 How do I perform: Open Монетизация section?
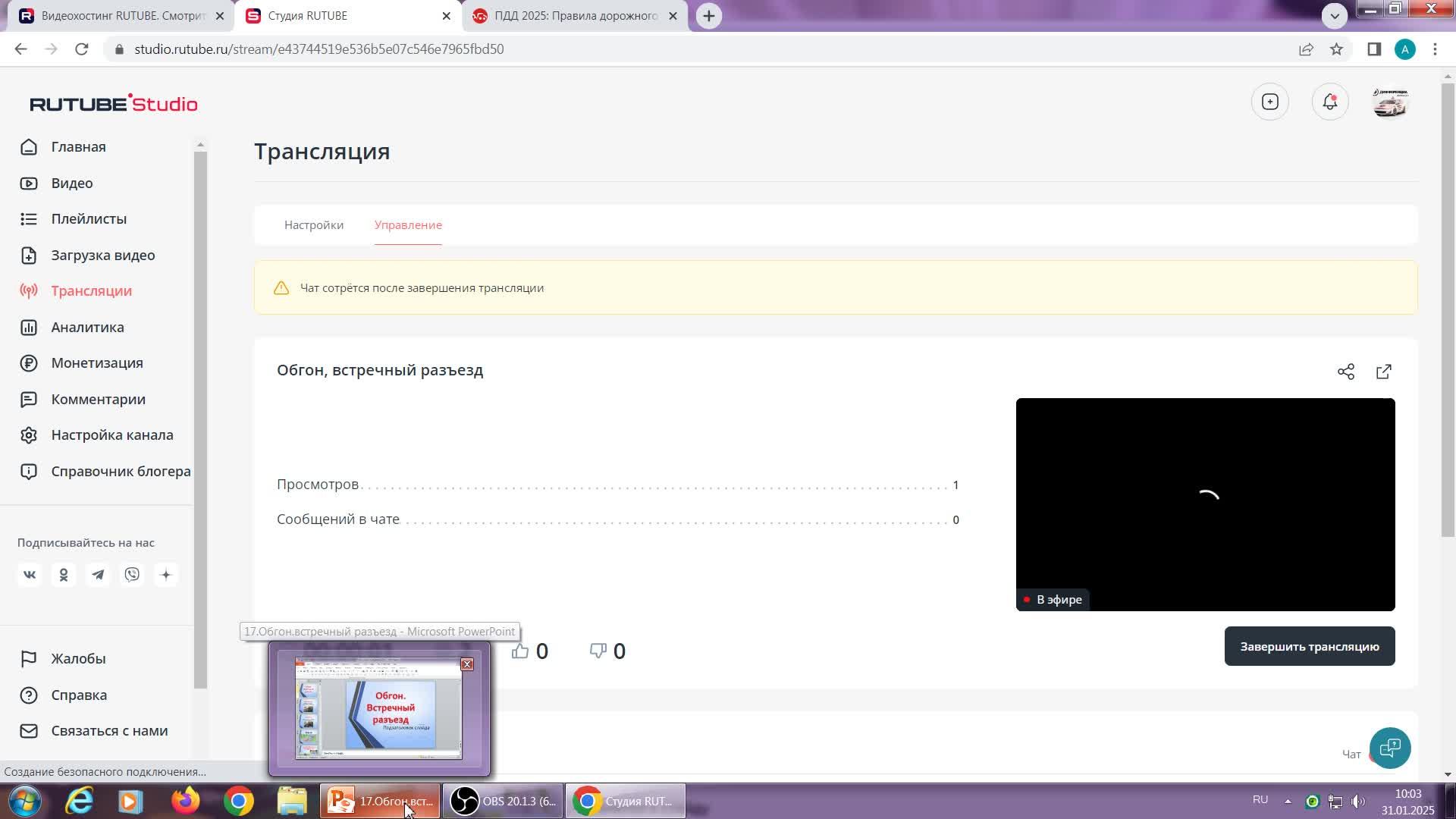82,363
